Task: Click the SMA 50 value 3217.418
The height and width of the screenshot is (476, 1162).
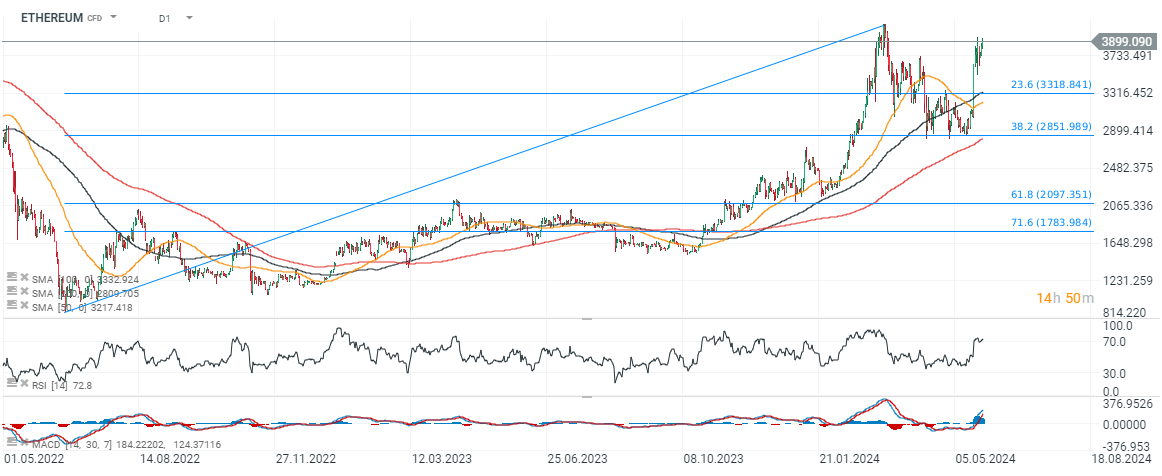Action: click(x=110, y=307)
